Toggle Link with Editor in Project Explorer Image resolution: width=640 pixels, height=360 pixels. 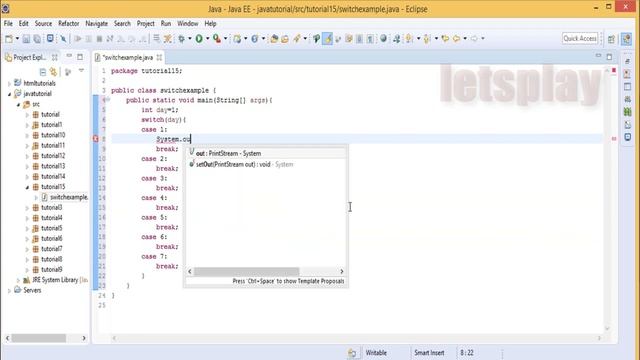53,72
